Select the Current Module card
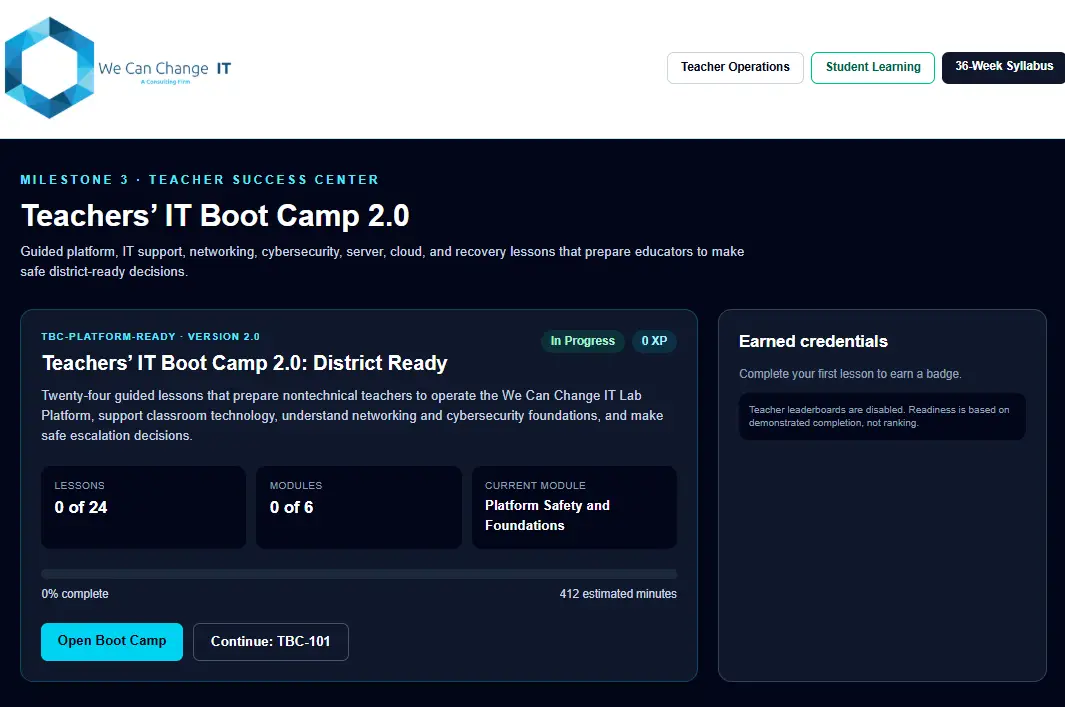The image size is (1065, 707). (x=574, y=507)
